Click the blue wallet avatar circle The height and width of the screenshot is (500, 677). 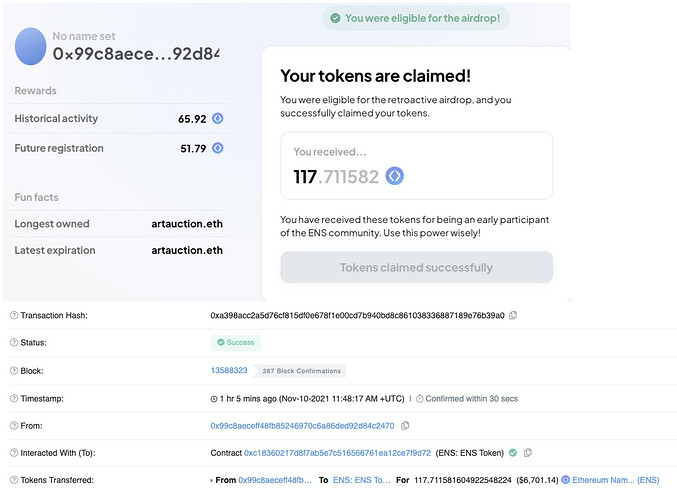point(31,46)
